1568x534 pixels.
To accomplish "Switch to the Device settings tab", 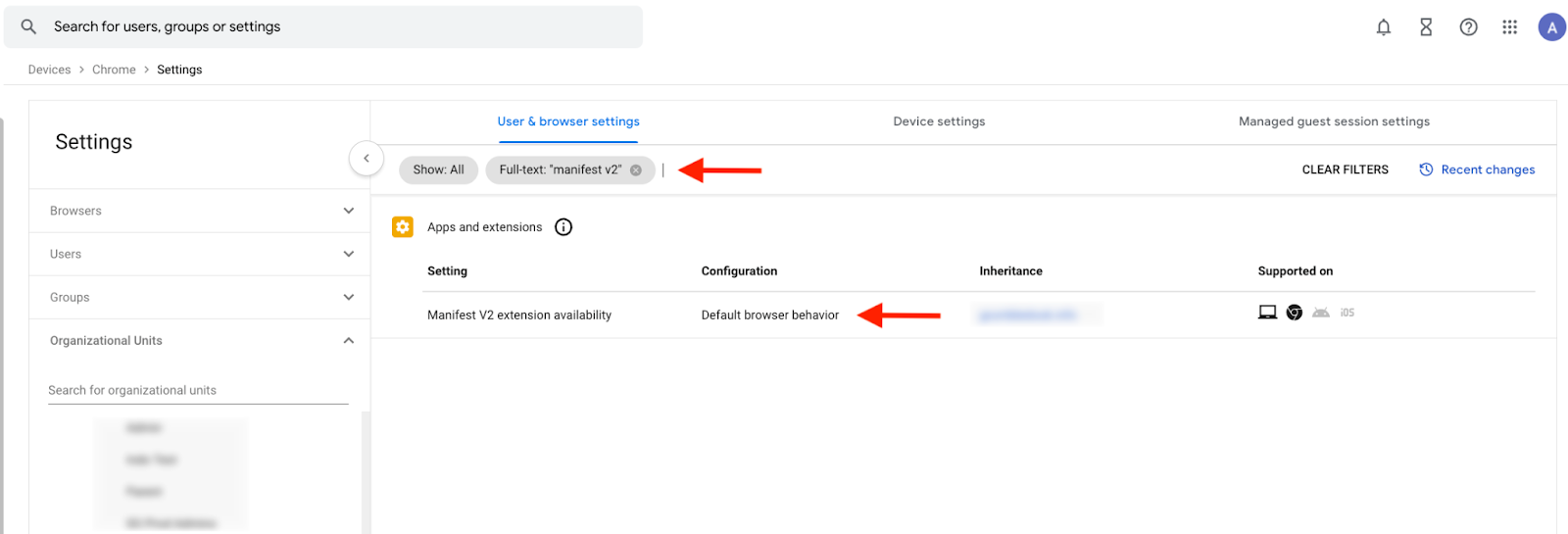I will 939,121.
